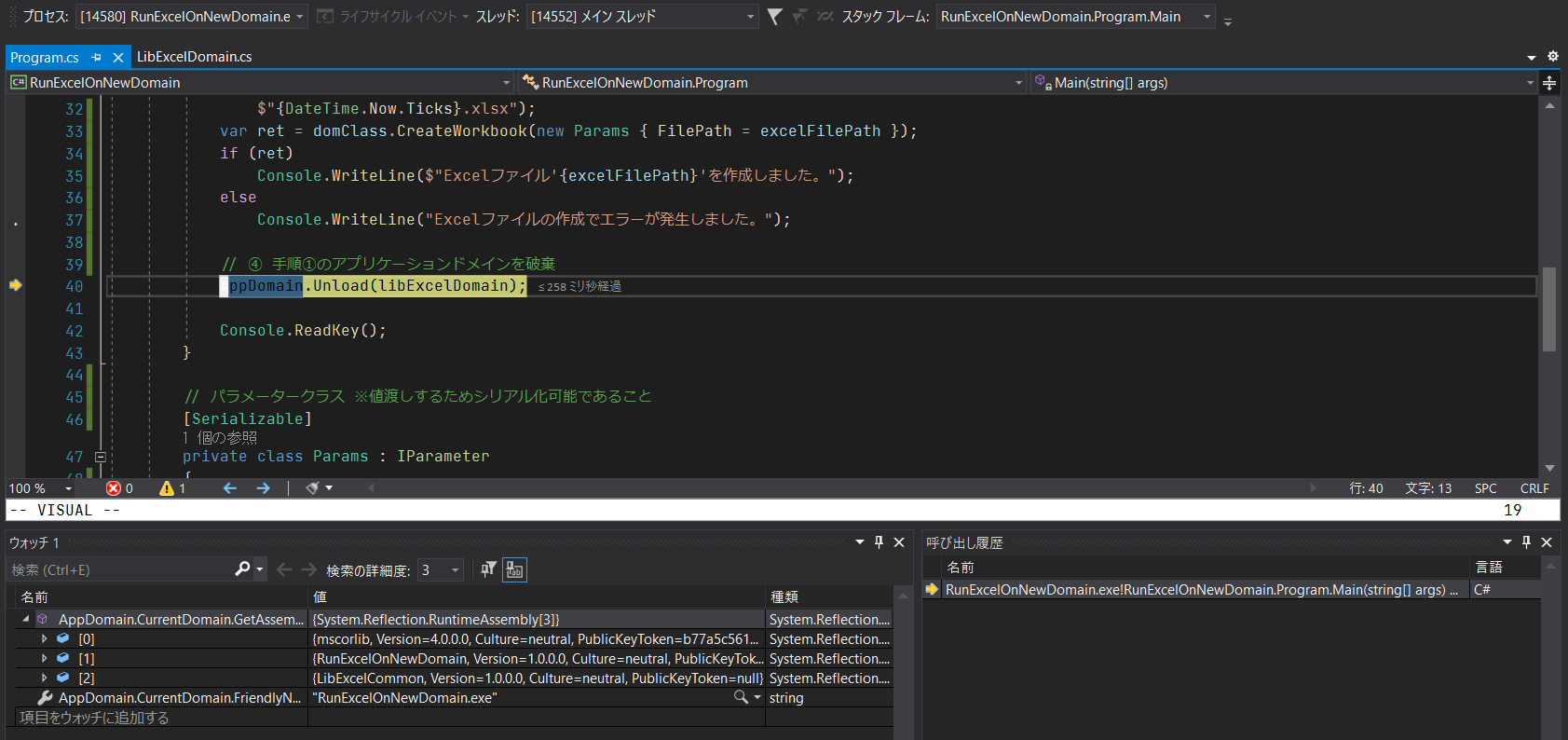
Task: Pin the Watch 1 panel
Action: (879, 542)
